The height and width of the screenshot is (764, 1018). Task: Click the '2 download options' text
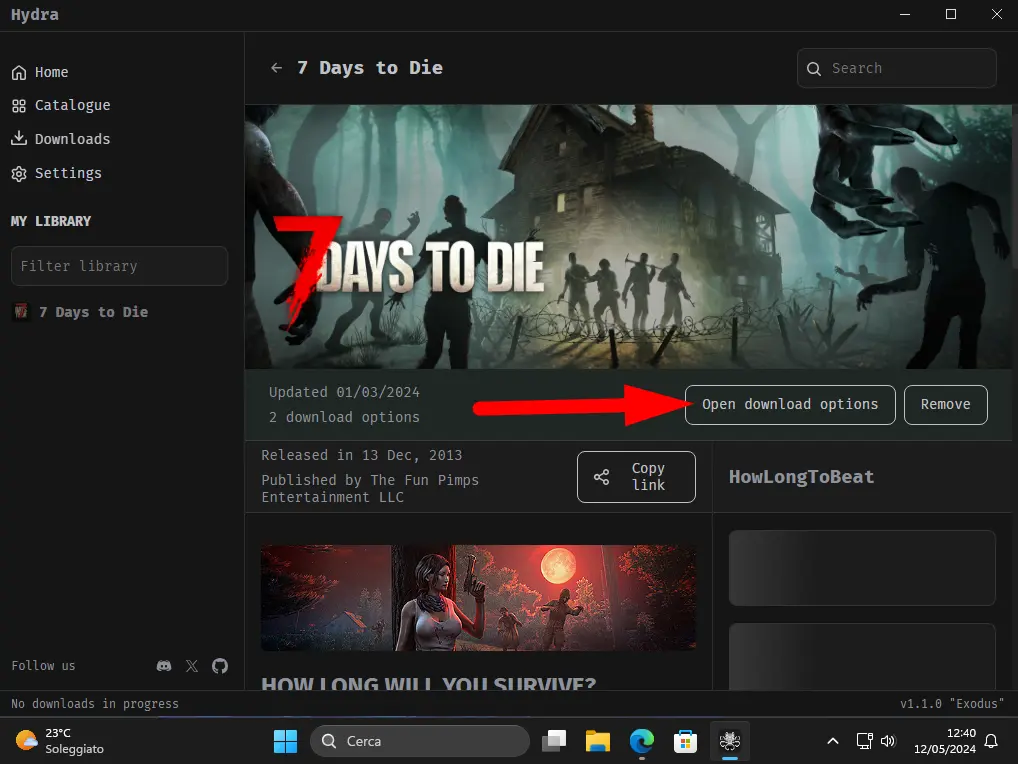[344, 417]
